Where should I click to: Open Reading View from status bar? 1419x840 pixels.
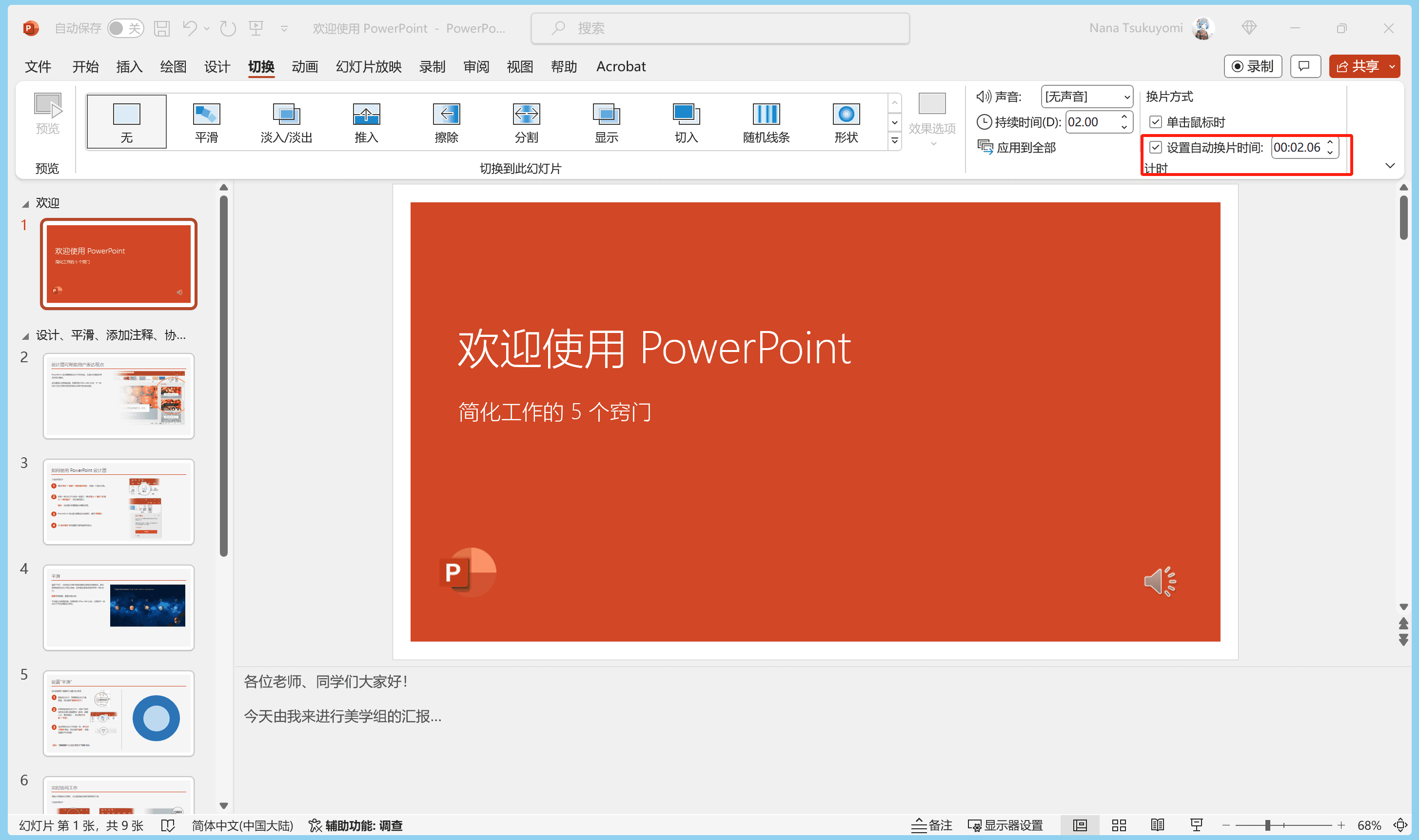[x=1157, y=825]
